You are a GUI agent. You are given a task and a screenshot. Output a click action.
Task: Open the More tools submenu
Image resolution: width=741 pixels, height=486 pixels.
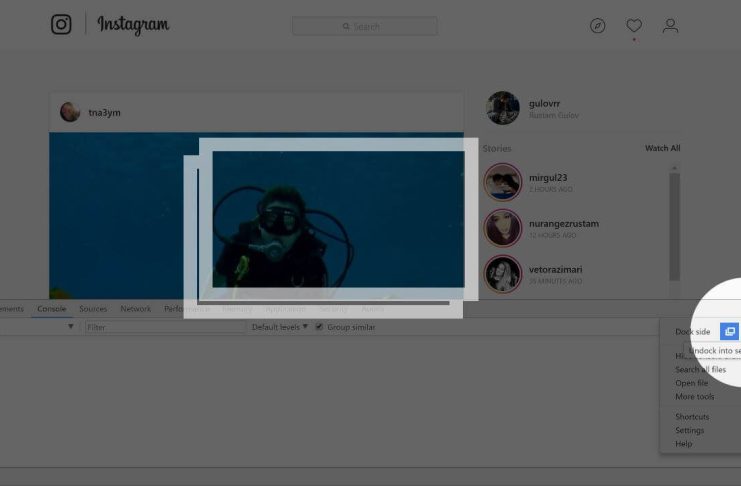click(x=695, y=397)
